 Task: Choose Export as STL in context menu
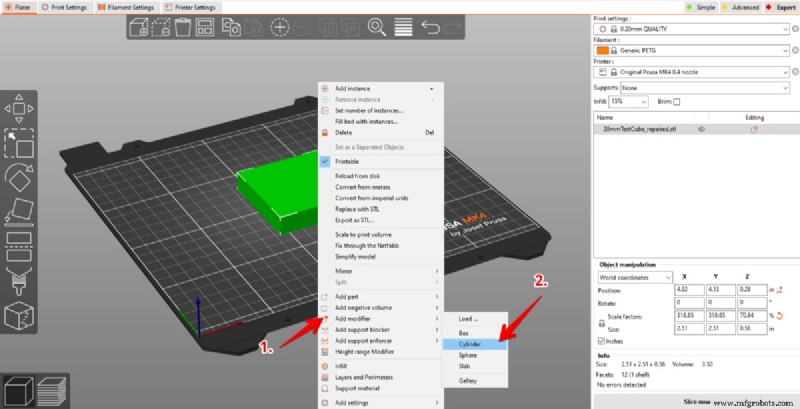pos(381,220)
